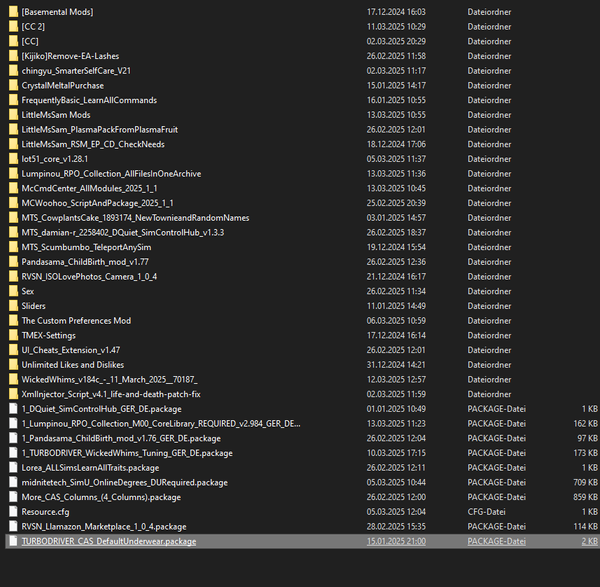Click the TURBODRIVER_CAS_DefaultUnderwear.package file name

[108, 541]
